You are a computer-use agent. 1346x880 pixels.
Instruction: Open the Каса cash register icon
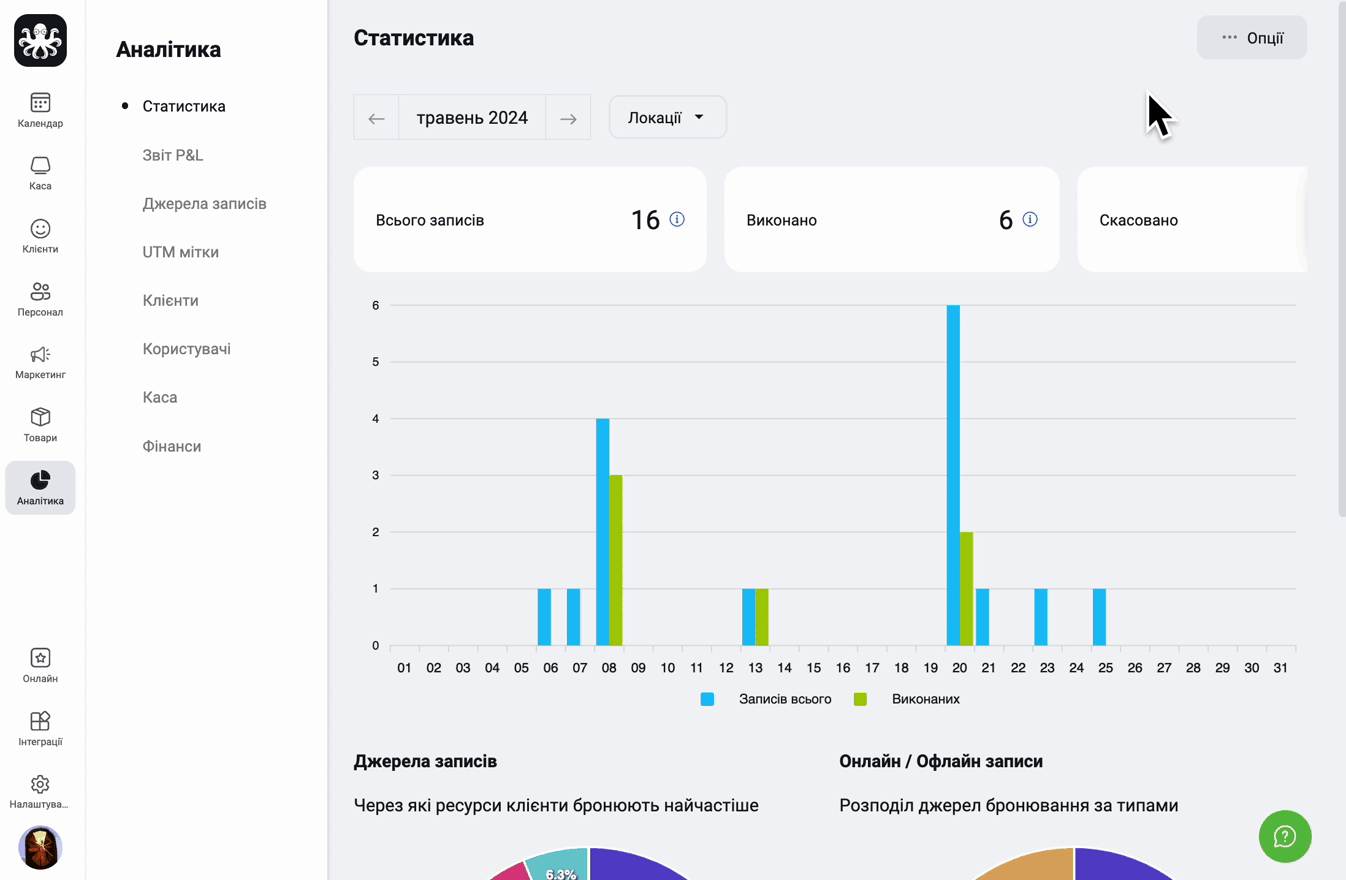click(x=40, y=173)
